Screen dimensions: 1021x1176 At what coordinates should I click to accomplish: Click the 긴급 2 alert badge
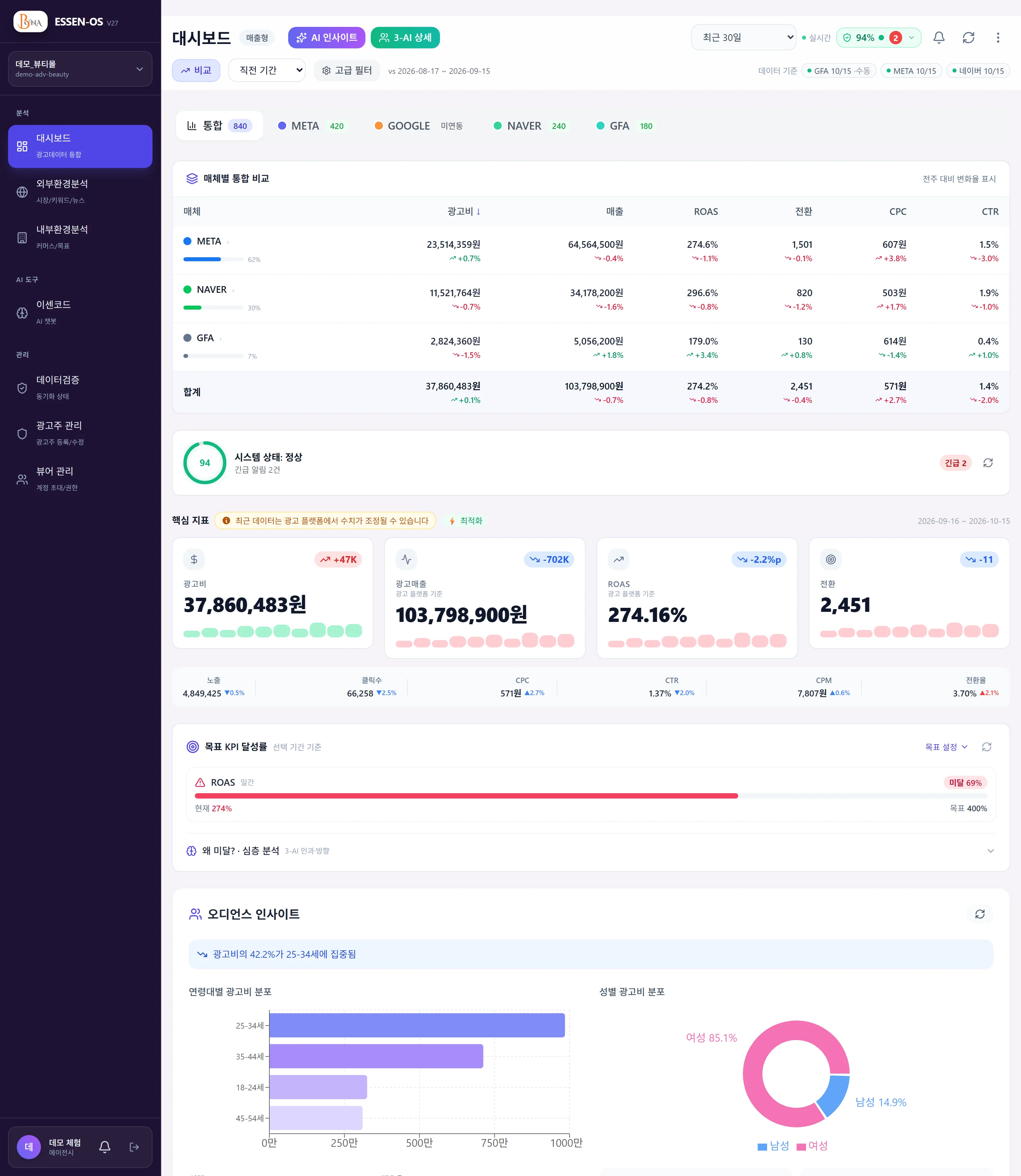pos(956,463)
